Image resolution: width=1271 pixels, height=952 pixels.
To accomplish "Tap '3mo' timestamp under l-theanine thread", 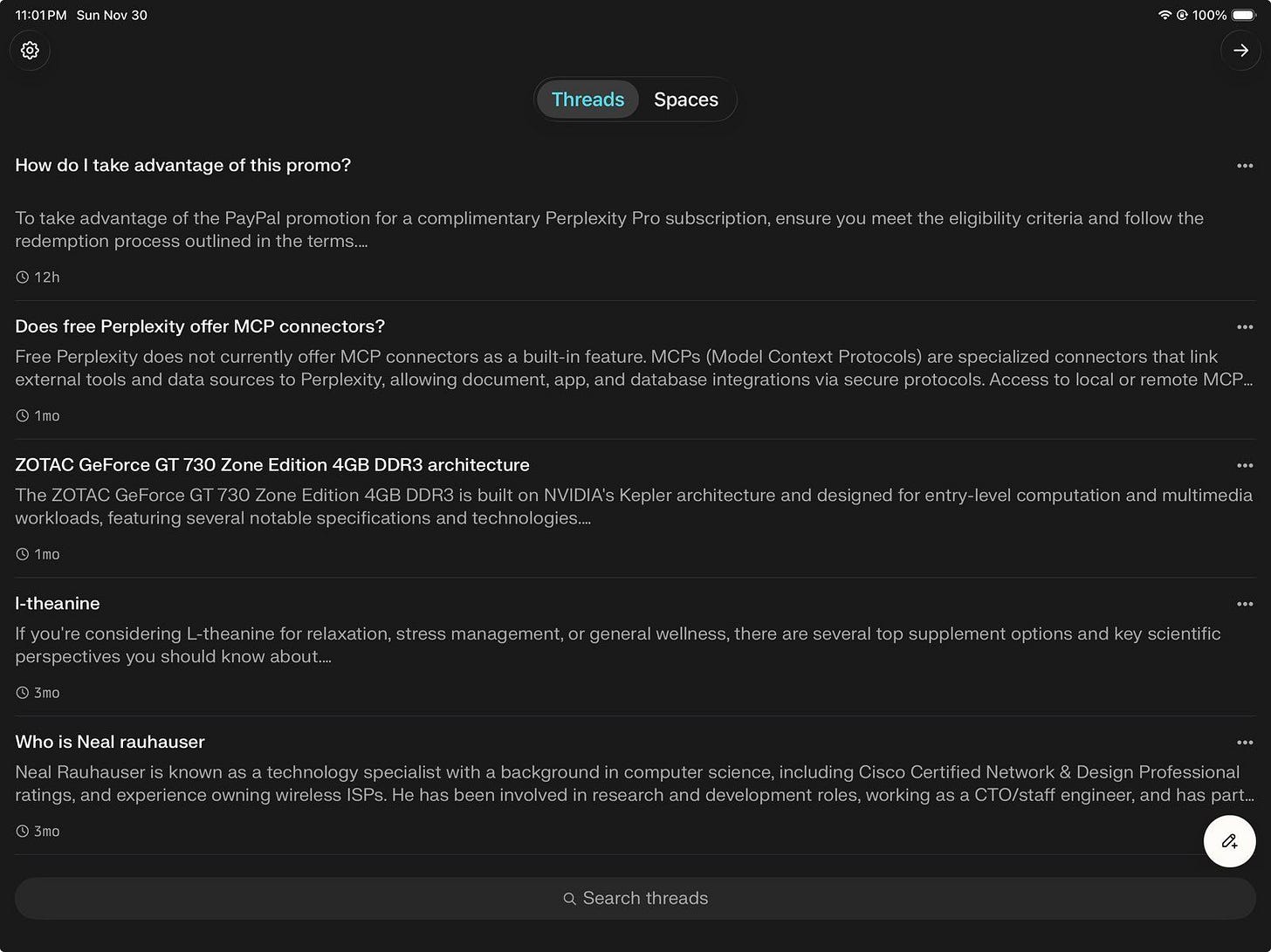I will 47,693.
